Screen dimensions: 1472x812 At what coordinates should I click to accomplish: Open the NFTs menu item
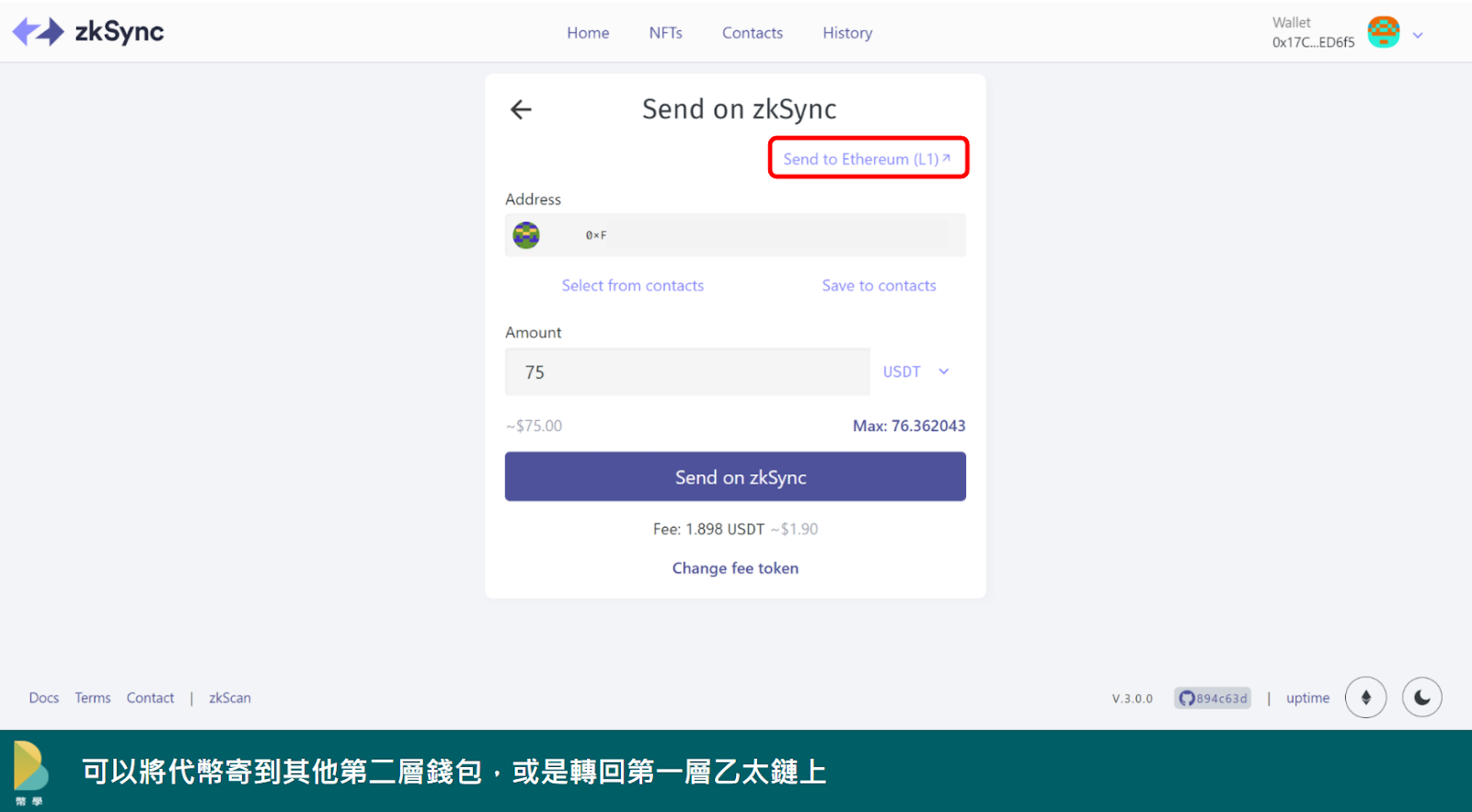(665, 33)
